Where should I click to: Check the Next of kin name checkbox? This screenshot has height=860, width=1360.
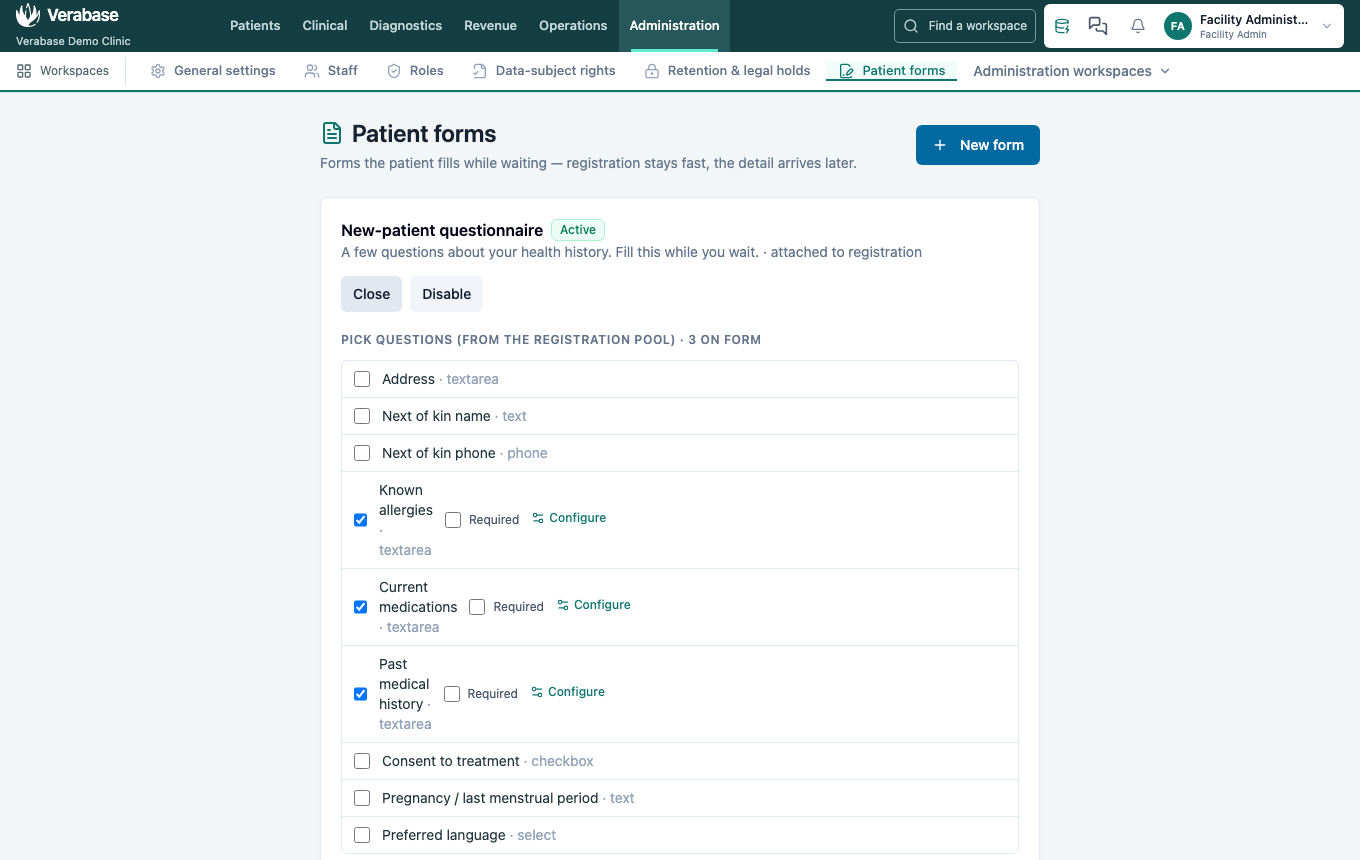pos(362,416)
